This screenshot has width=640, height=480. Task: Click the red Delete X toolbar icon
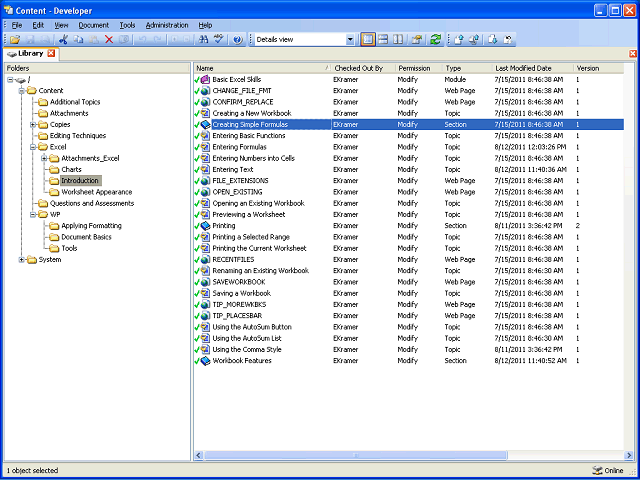click(109, 40)
